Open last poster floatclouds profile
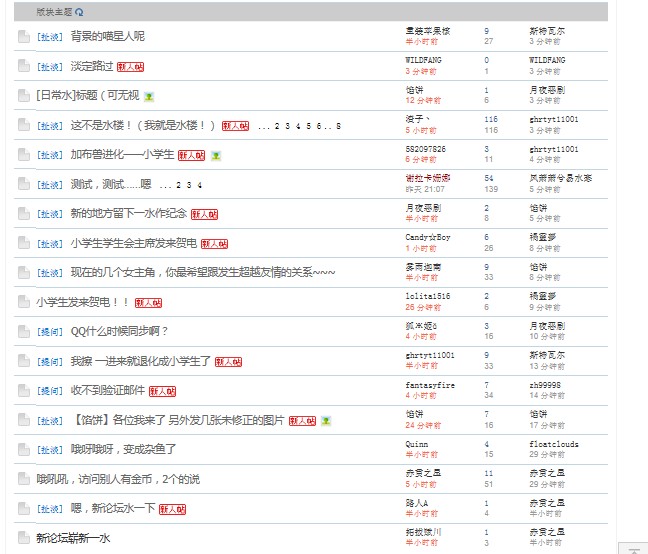 pyautogui.click(x=554, y=444)
